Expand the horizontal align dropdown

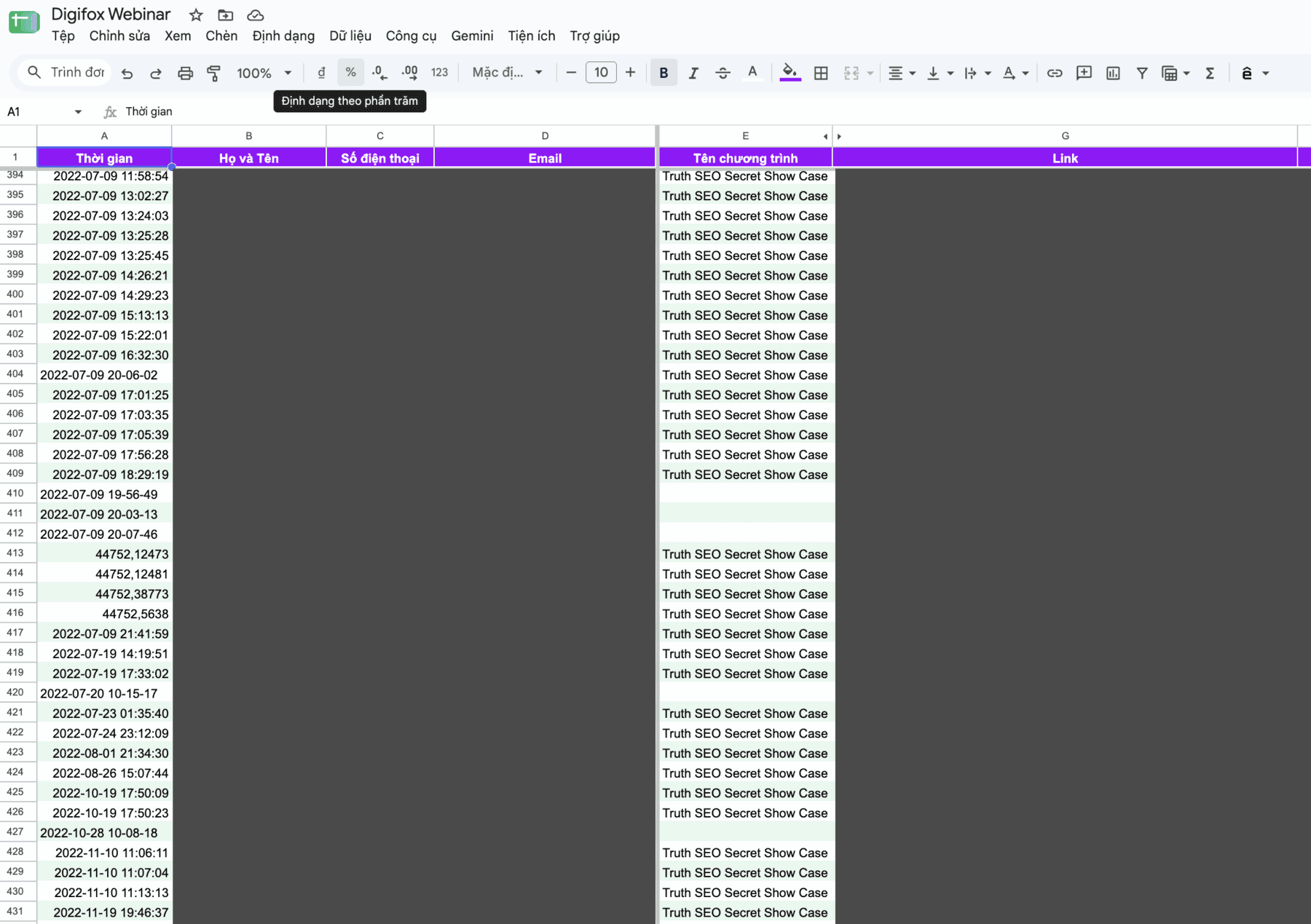pos(912,74)
